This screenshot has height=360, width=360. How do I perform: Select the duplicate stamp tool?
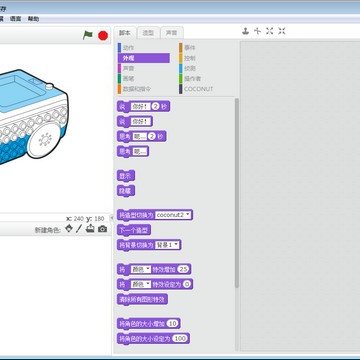coord(245,31)
